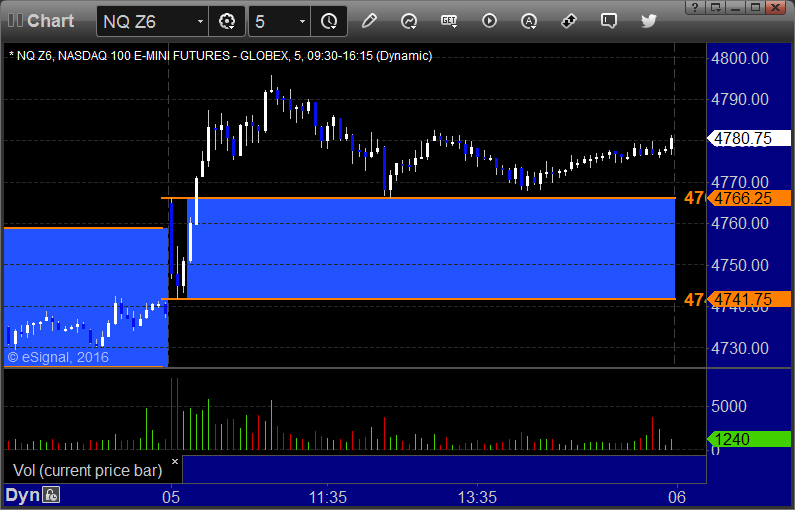The width and height of the screenshot is (795, 510).
Task: Click the 4741.75 orange price label
Action: [749, 299]
